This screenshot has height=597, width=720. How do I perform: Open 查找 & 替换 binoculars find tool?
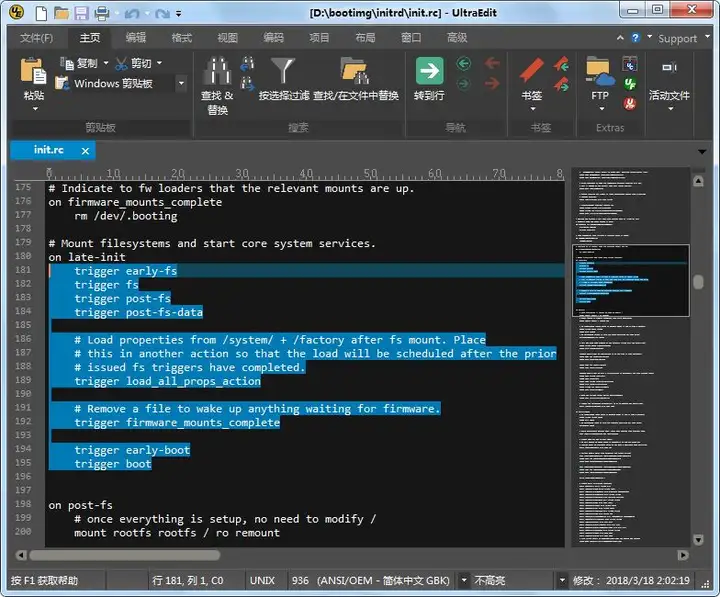217,71
